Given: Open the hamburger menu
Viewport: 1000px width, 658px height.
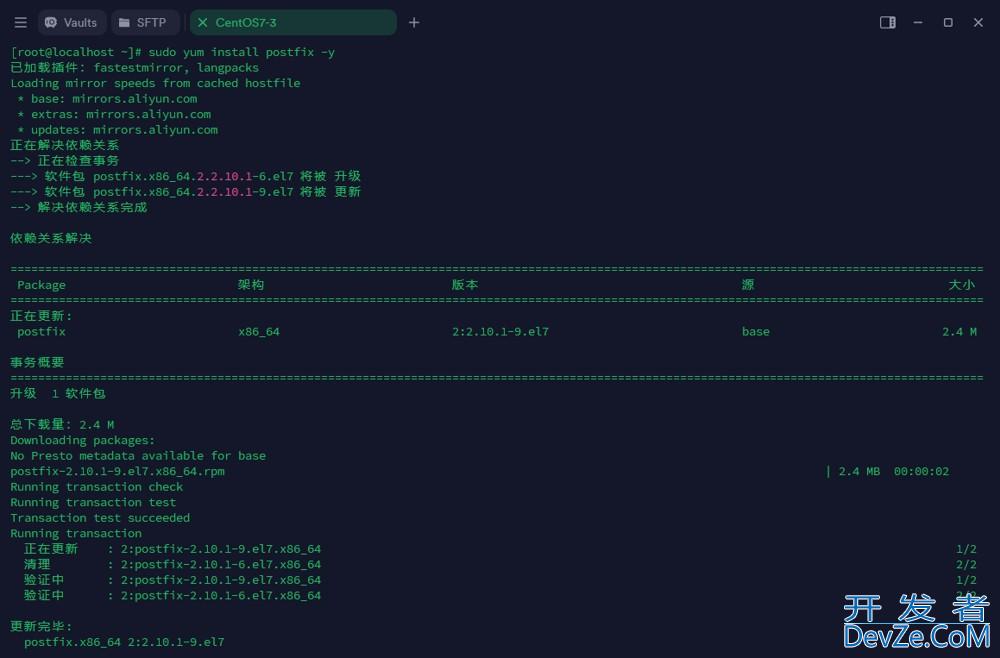Looking at the screenshot, I should pos(20,23).
